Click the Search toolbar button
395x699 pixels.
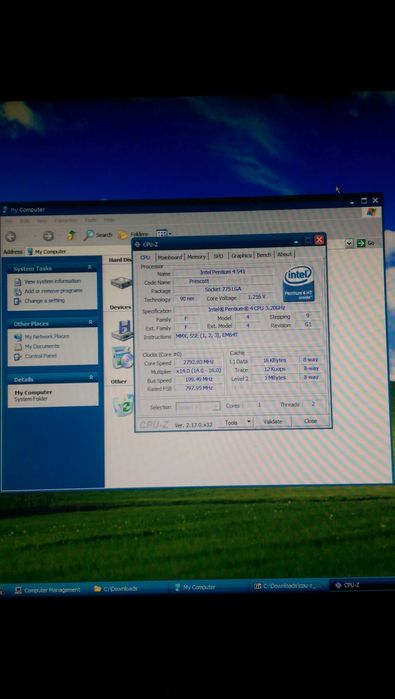[98, 234]
